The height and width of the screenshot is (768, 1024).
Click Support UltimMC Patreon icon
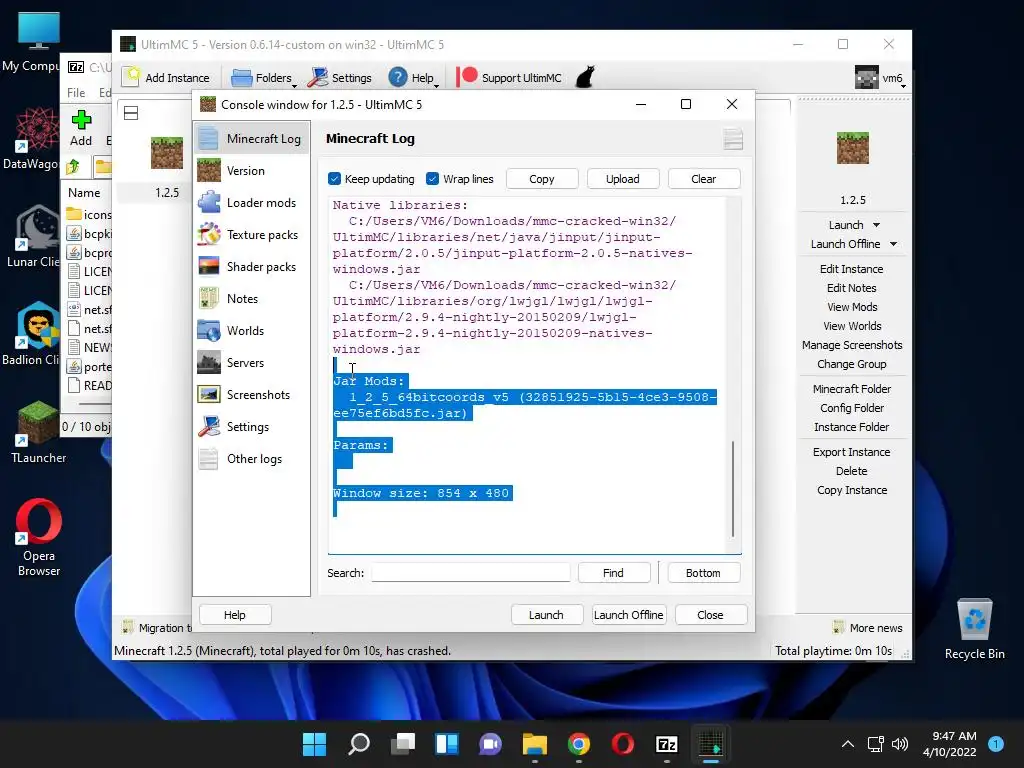[x=467, y=77]
